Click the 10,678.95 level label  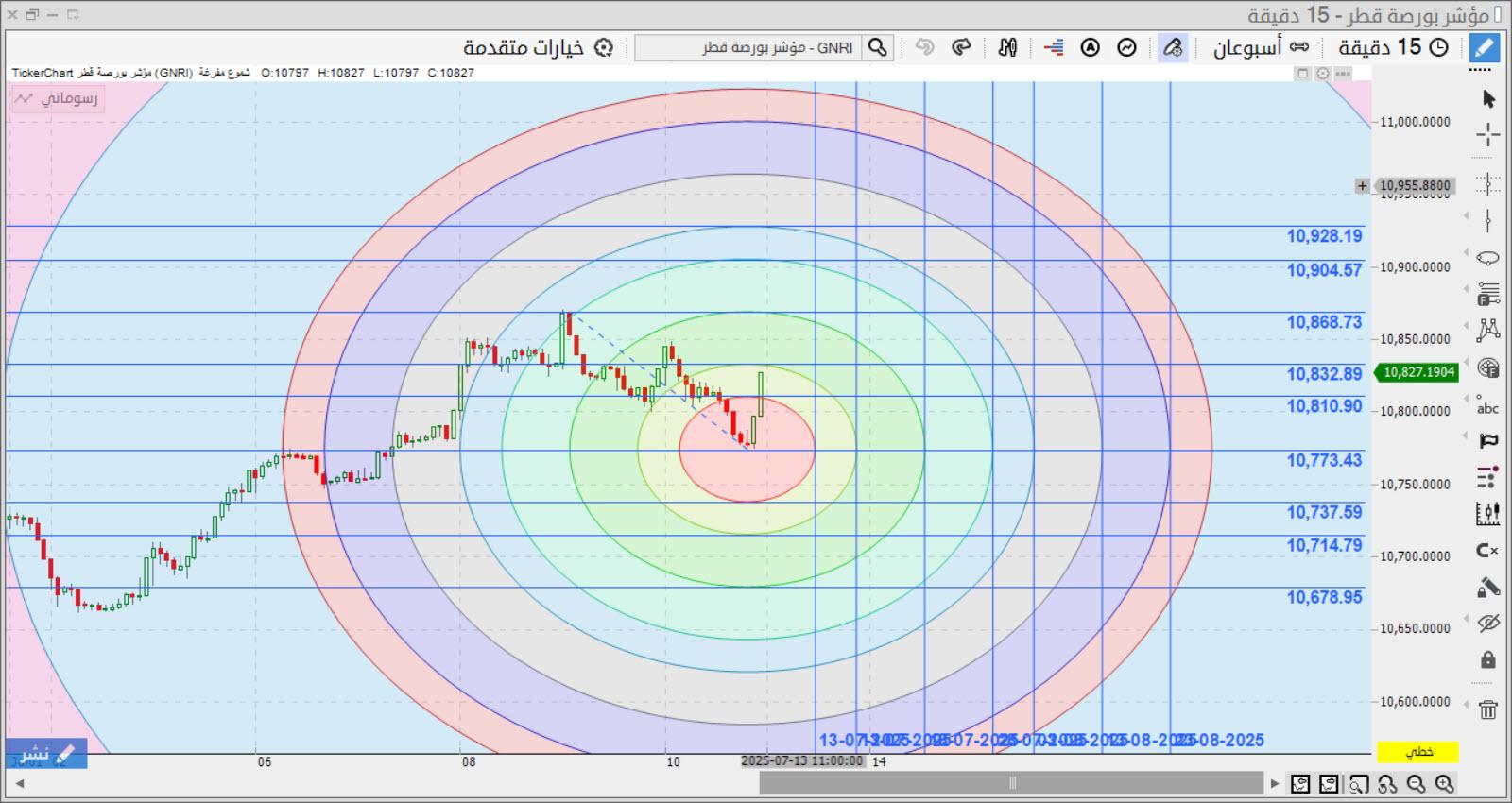click(x=1324, y=597)
